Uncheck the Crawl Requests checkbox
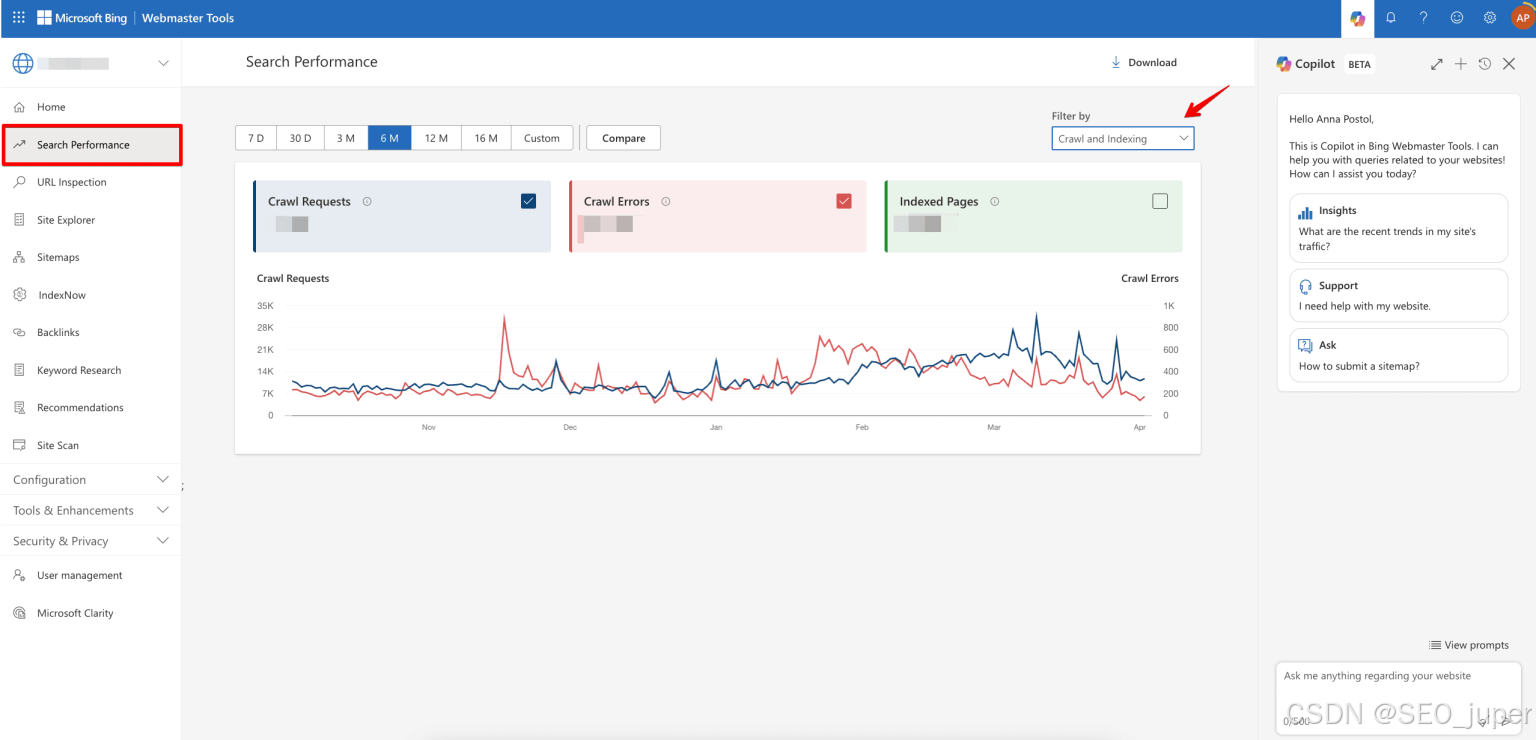1536x740 pixels. [x=528, y=201]
